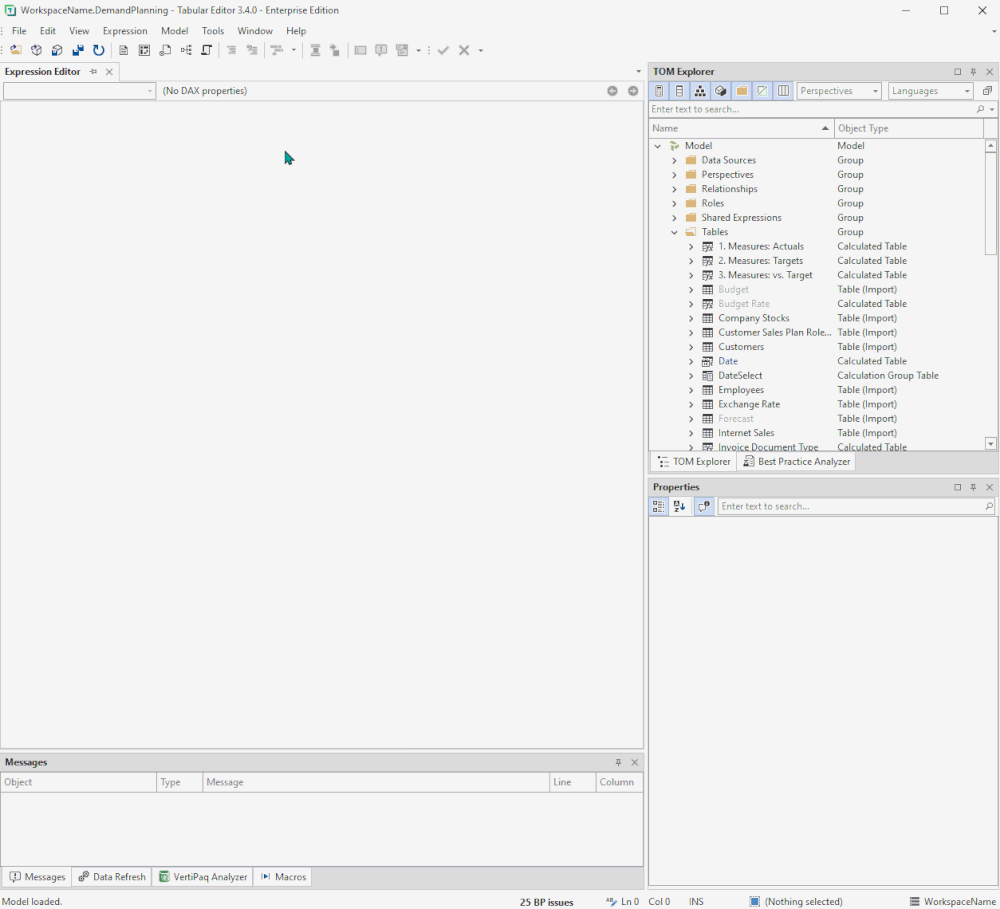Click the TOM Explorer search text field
The width and height of the screenshot is (1000, 909).
(x=800, y=108)
